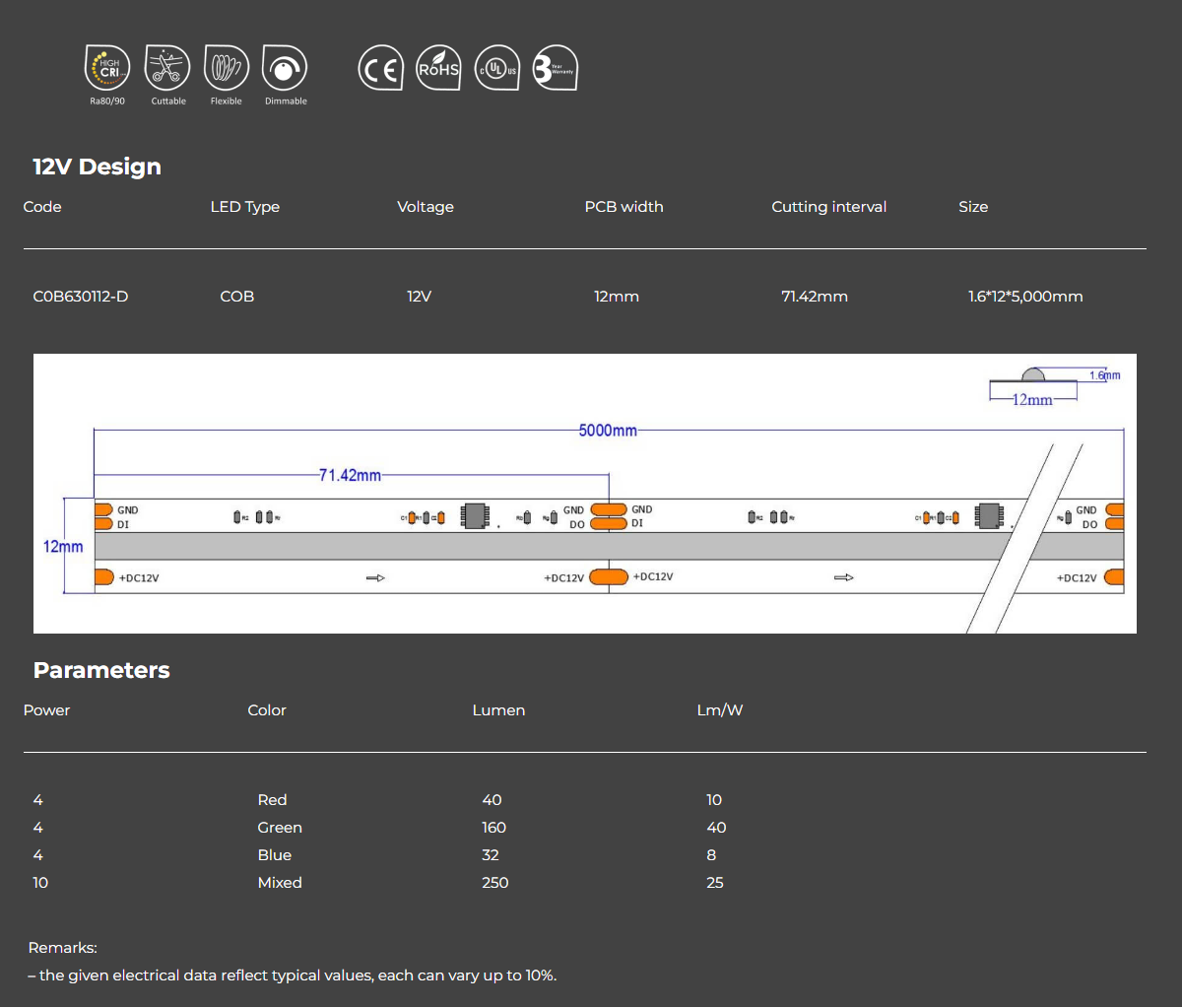Click the Remarks label text
The width and height of the screenshot is (1182, 1008).
(62, 948)
